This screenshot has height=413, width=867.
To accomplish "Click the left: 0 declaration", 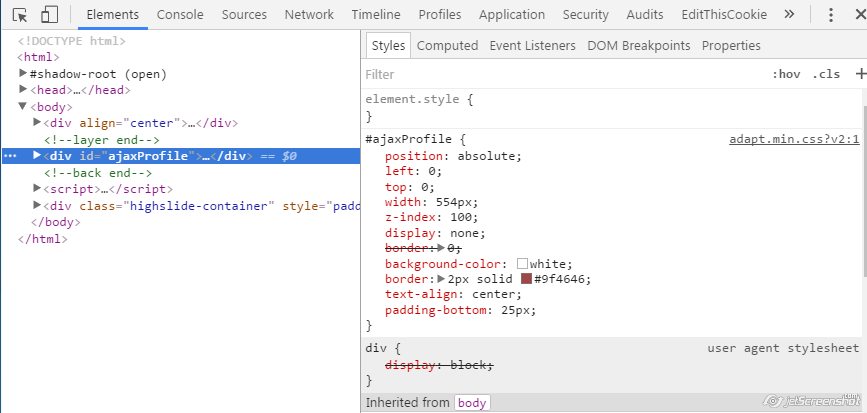I will click(414, 171).
